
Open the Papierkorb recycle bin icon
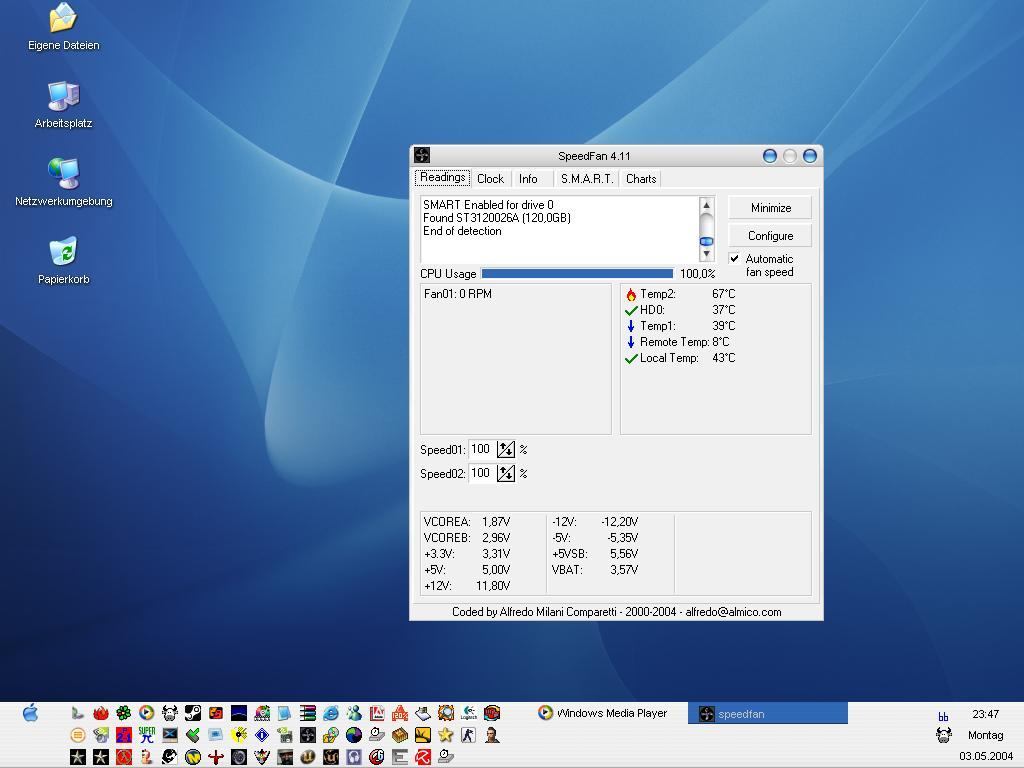pos(63,252)
